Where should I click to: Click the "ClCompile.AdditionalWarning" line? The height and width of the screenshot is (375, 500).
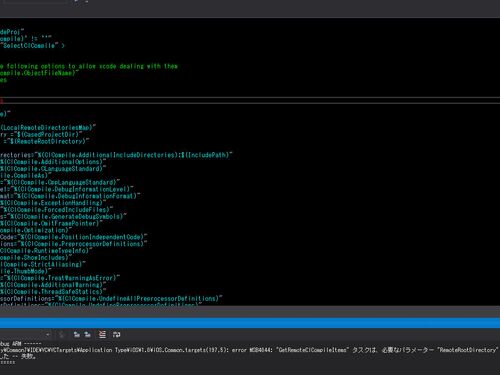click(53, 285)
